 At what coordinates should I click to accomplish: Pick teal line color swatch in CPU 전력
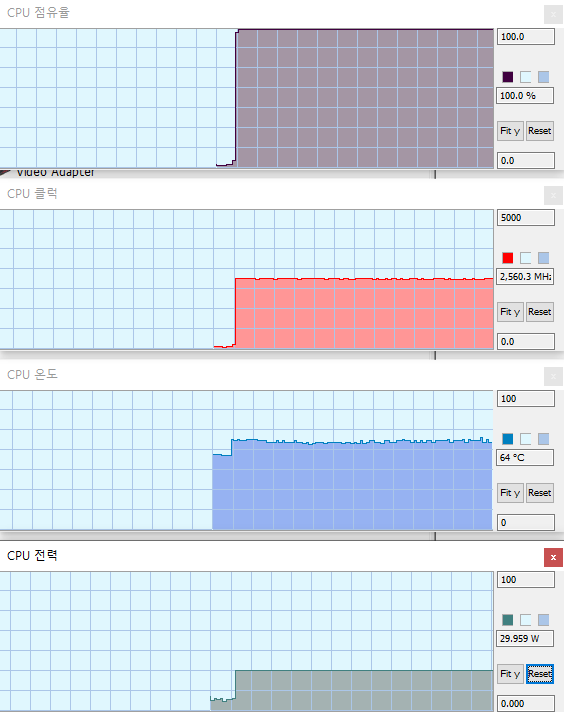click(508, 620)
